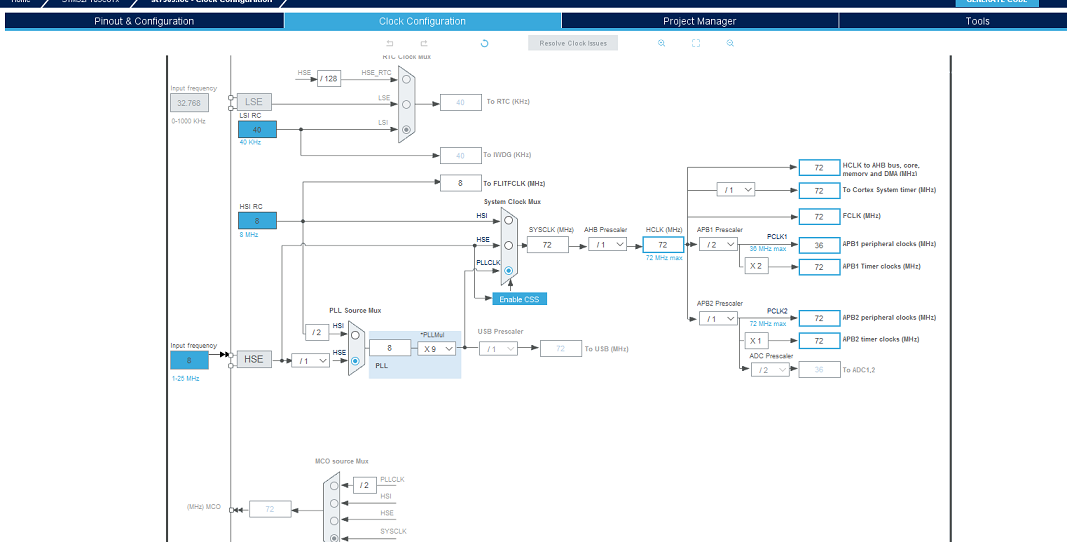Select LSE in RTC Clock Mux
Screen dimensions: 1067x542
[x=406, y=104]
